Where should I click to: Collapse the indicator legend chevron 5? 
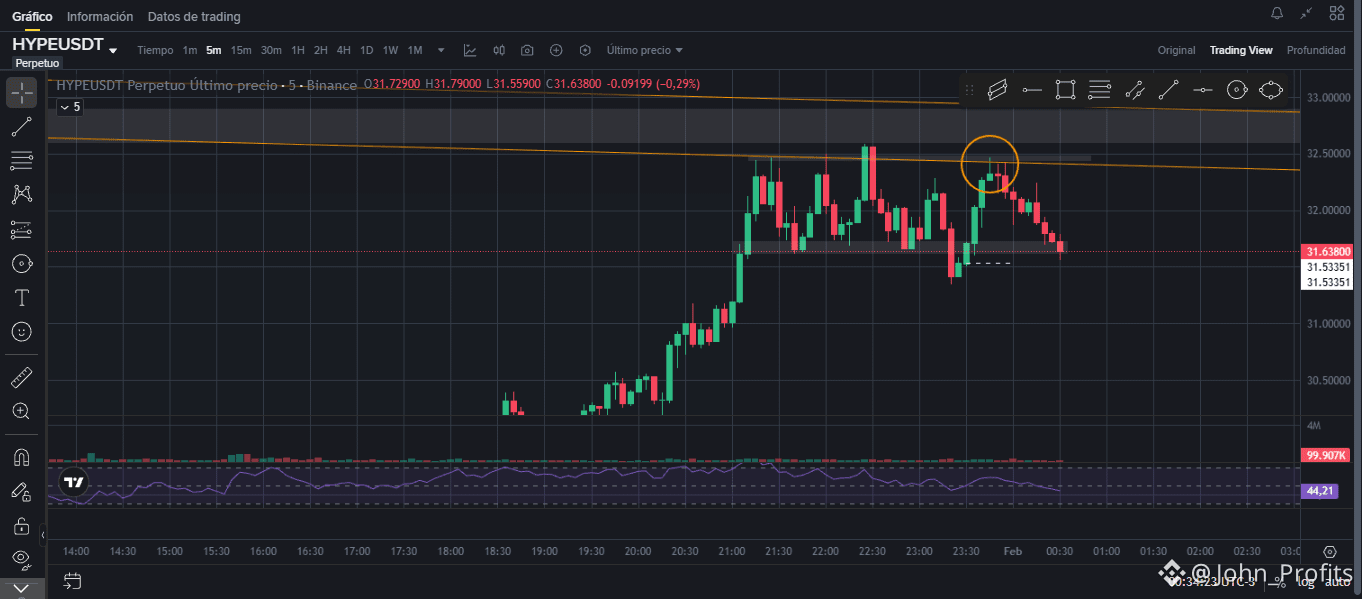(x=70, y=106)
